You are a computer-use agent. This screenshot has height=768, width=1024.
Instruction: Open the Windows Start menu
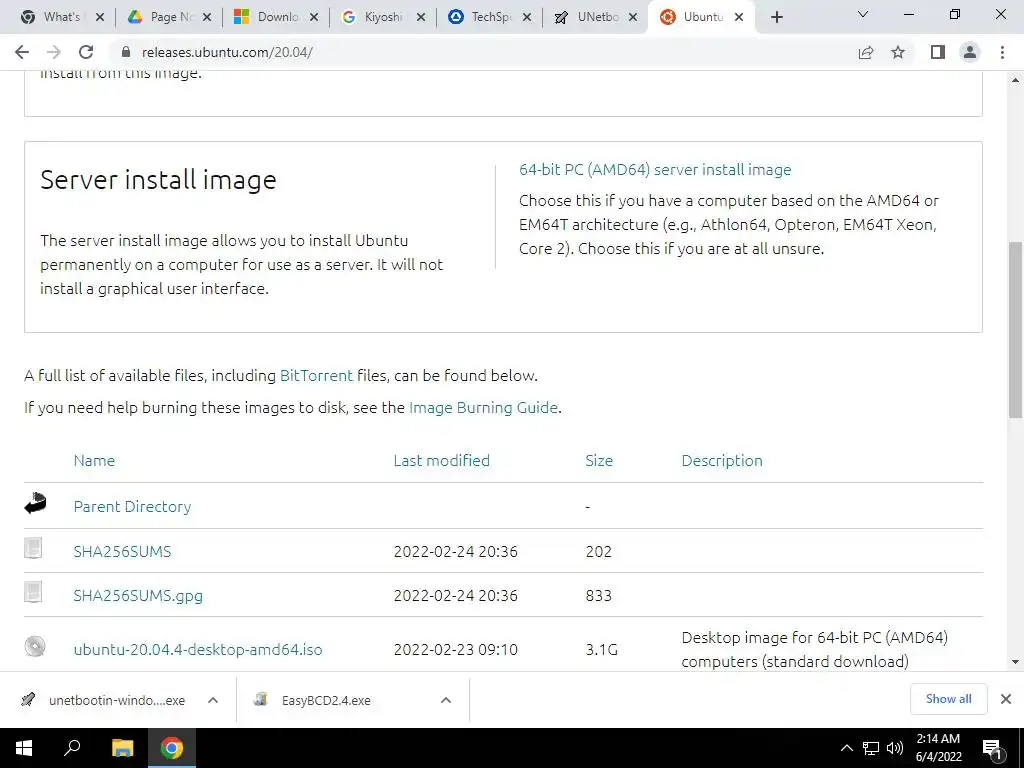tap(23, 748)
